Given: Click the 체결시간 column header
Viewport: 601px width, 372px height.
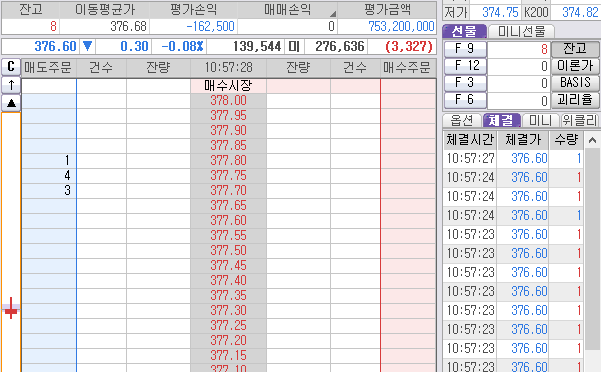Looking at the screenshot, I should point(470,140).
